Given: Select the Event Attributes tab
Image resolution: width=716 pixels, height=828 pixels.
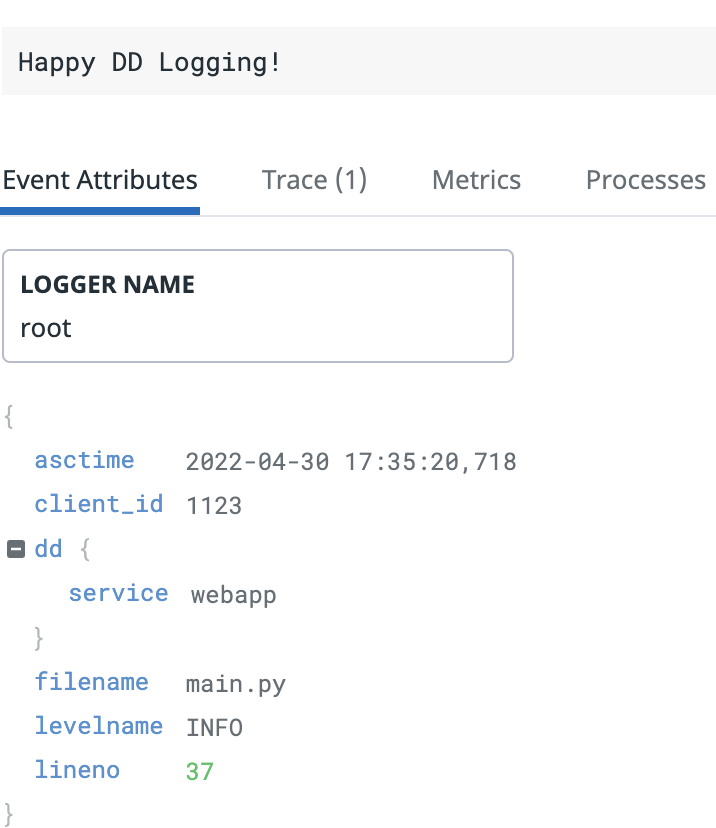Looking at the screenshot, I should tap(100, 180).
